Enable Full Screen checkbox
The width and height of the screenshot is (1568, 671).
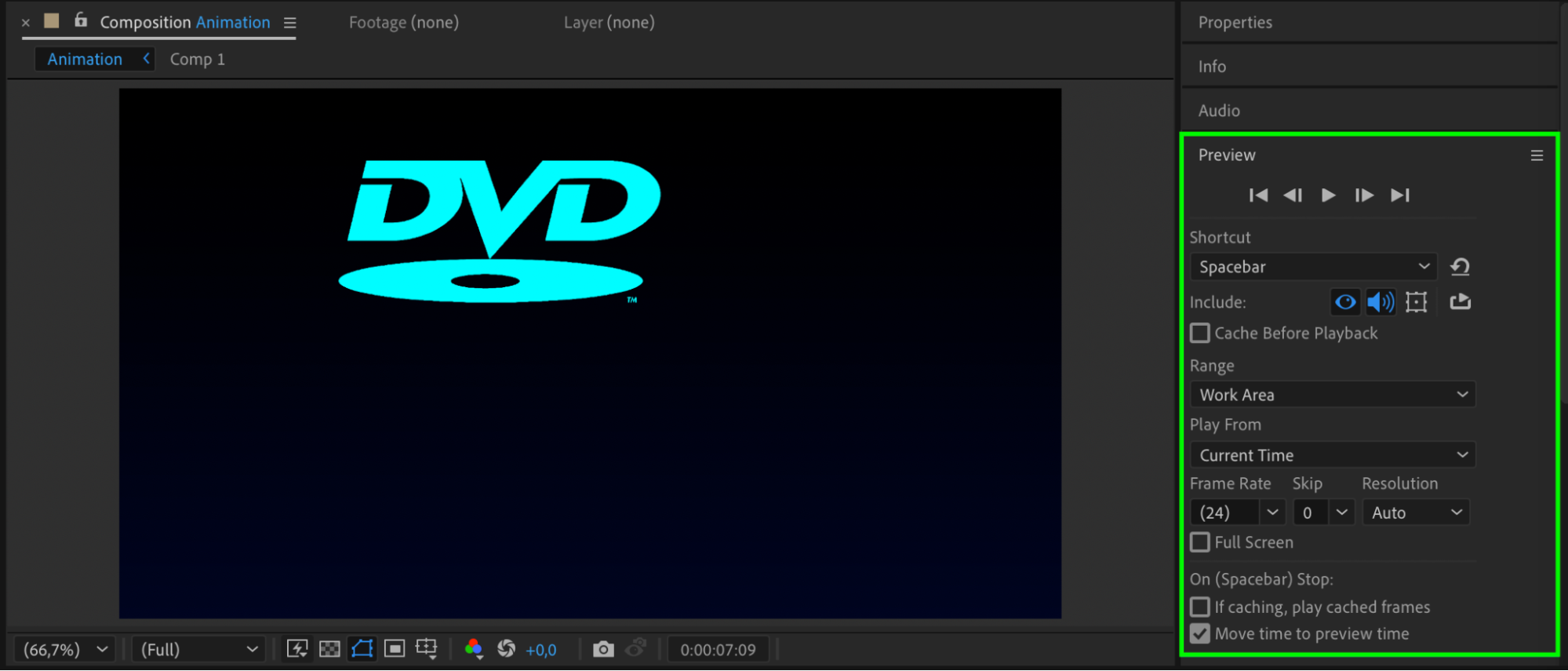coord(1200,542)
